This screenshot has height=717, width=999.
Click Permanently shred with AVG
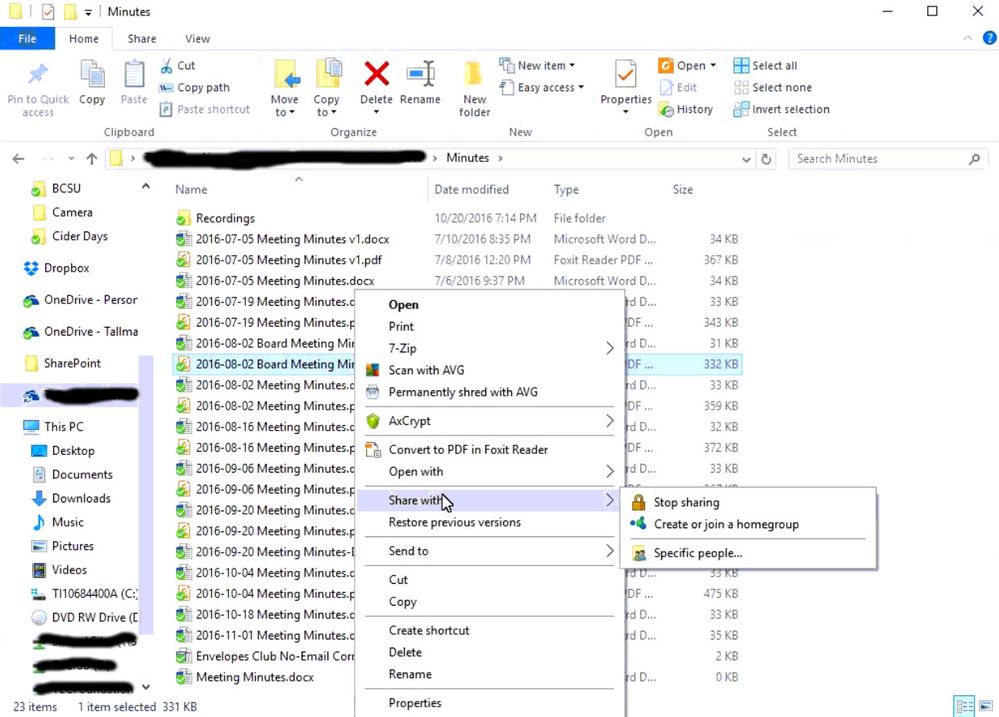pos(463,392)
